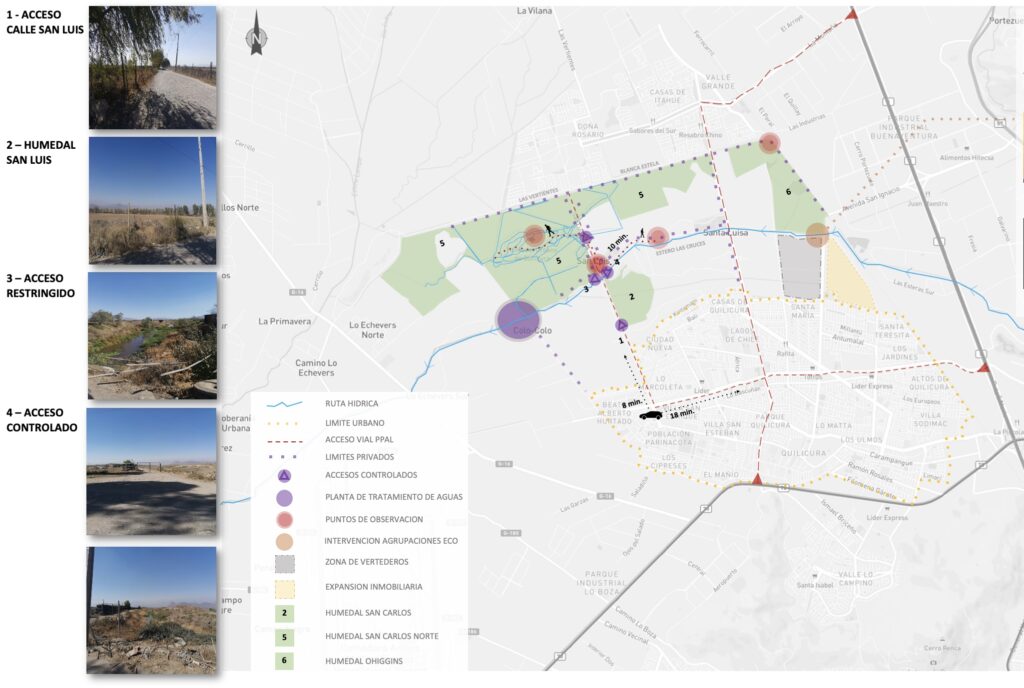Click the orange eco intervention circle below wetland 6

click(817, 234)
